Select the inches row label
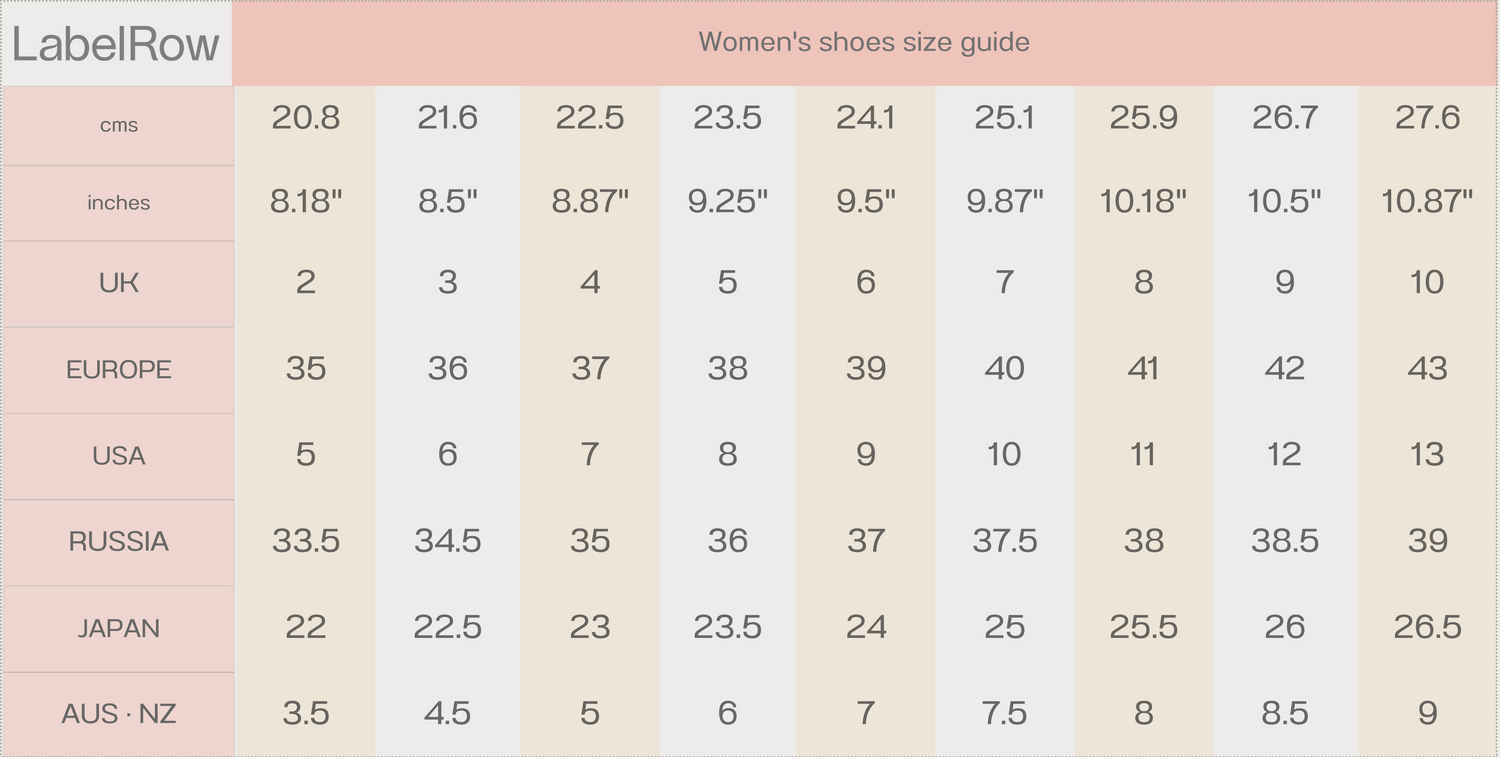This screenshot has height=757, width=1500. (x=118, y=203)
